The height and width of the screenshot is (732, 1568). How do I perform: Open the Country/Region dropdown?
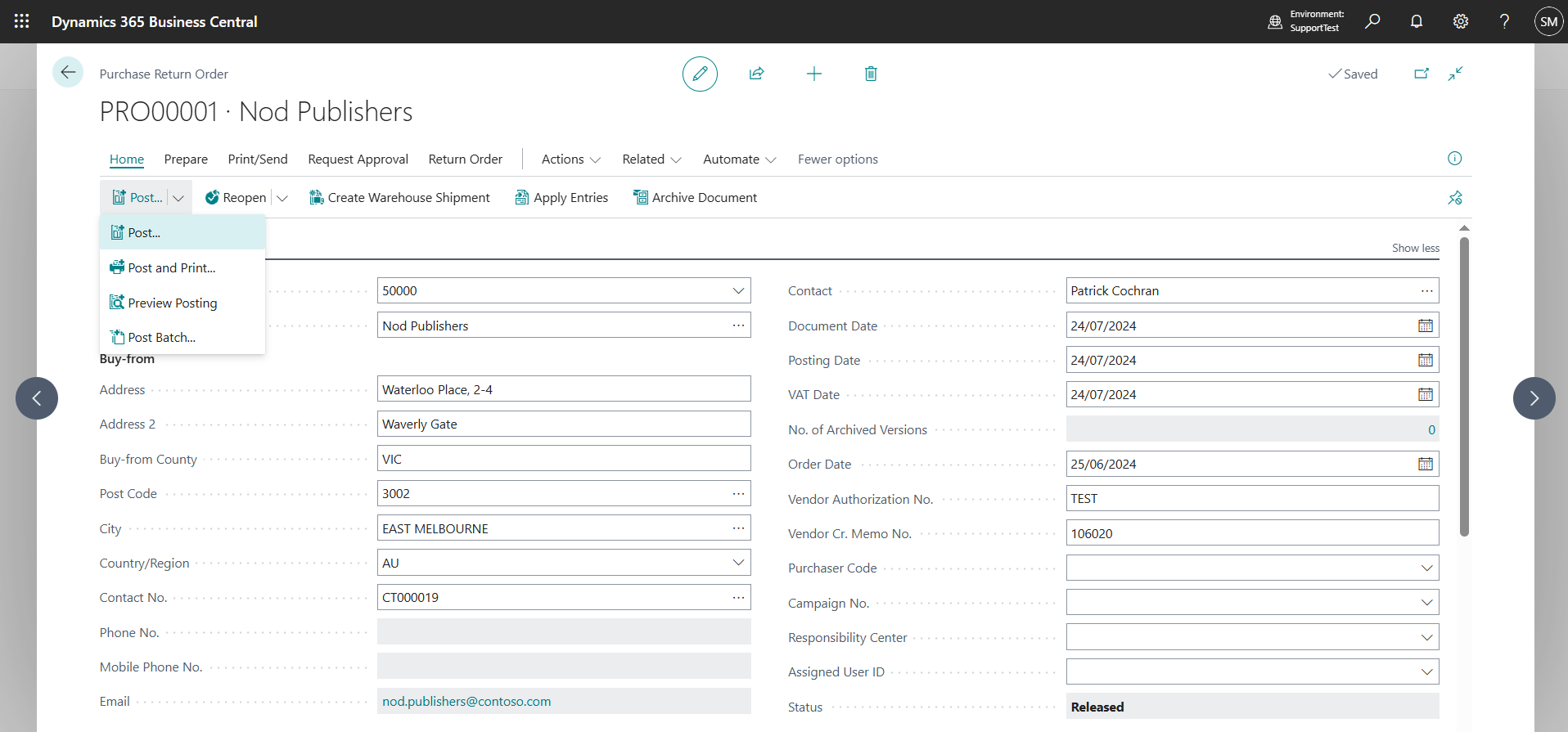(x=738, y=563)
